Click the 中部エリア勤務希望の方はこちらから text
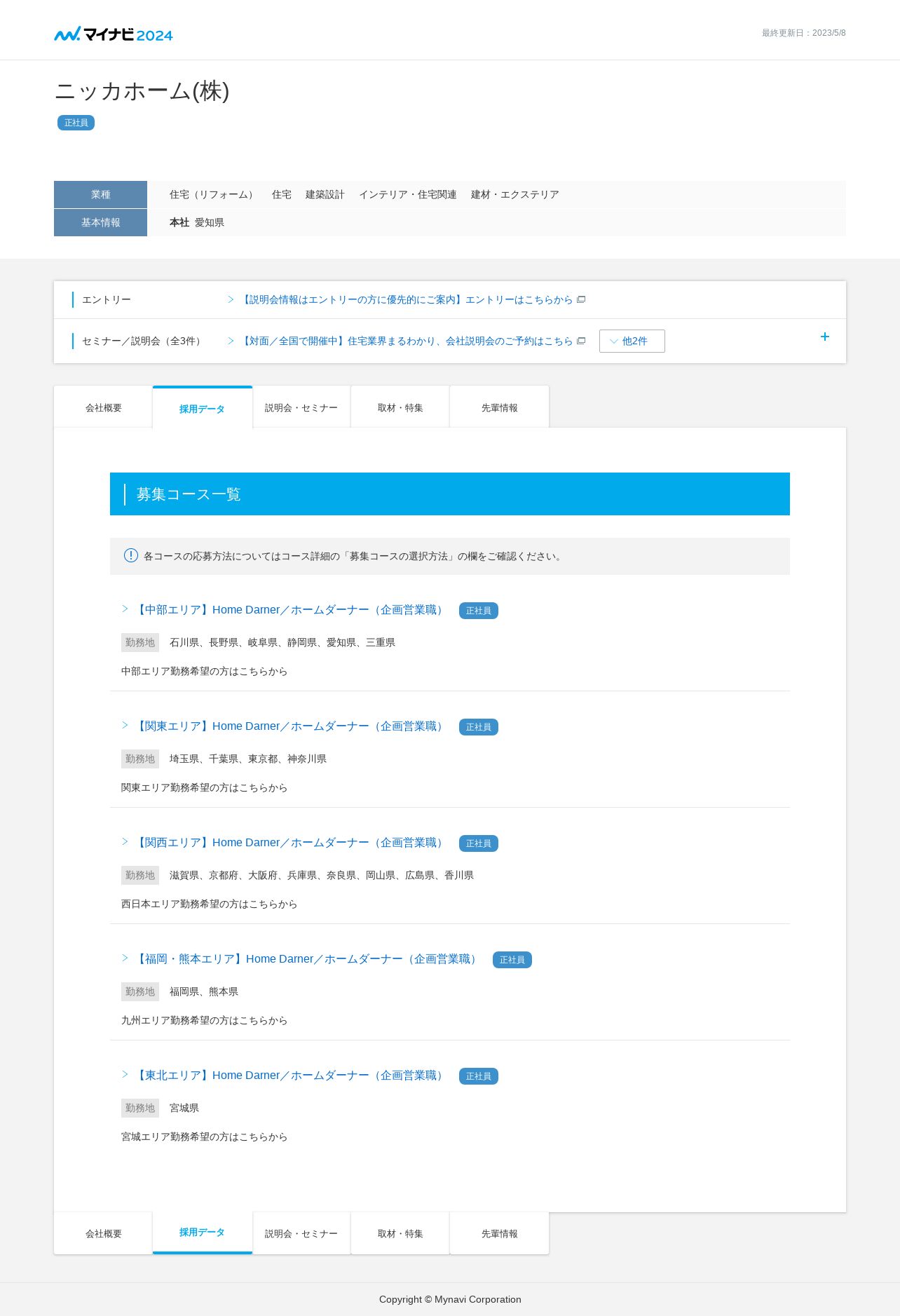The height and width of the screenshot is (1316, 900). (x=205, y=671)
